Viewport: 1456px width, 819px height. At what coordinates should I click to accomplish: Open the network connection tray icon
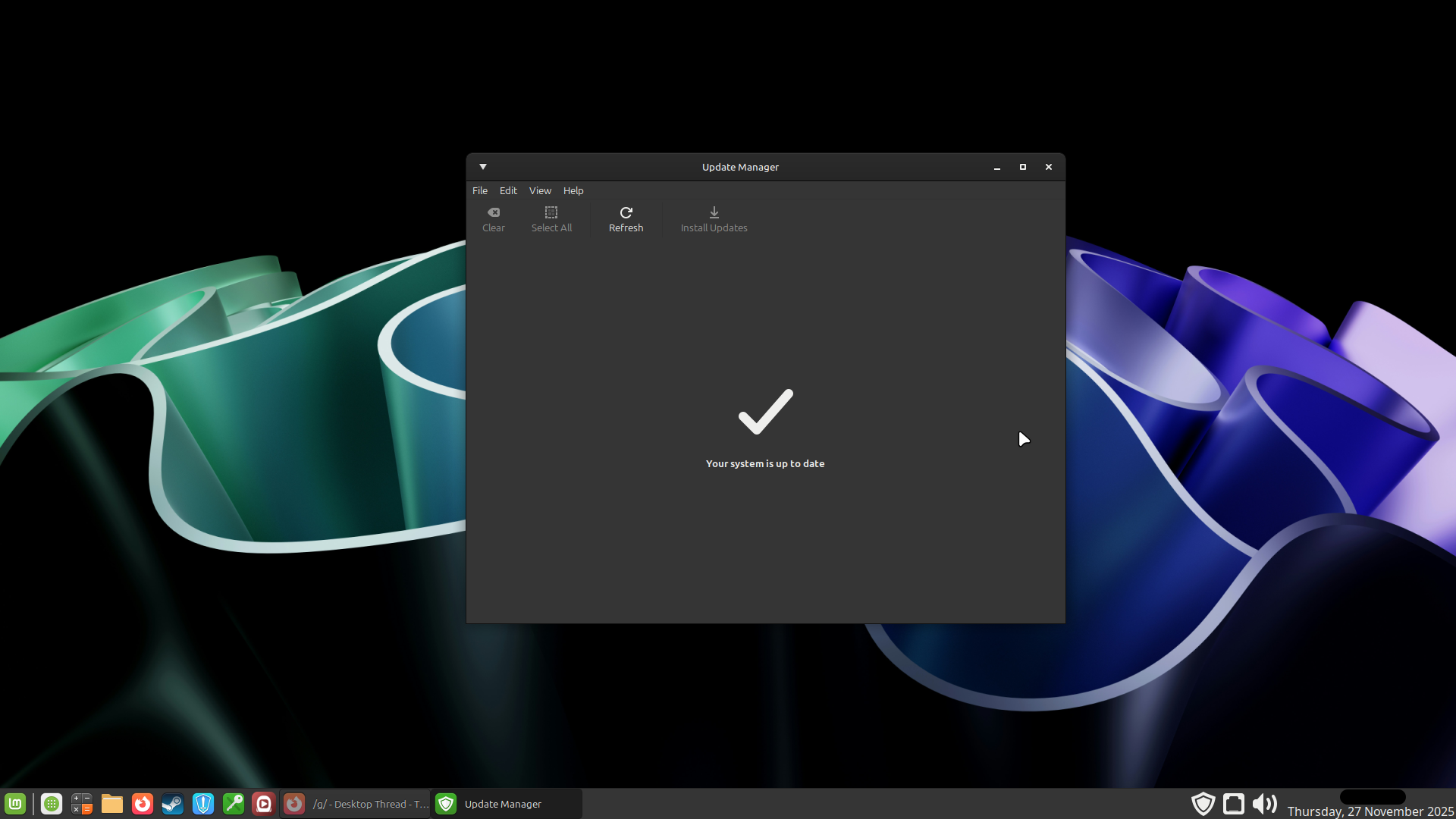point(1234,804)
